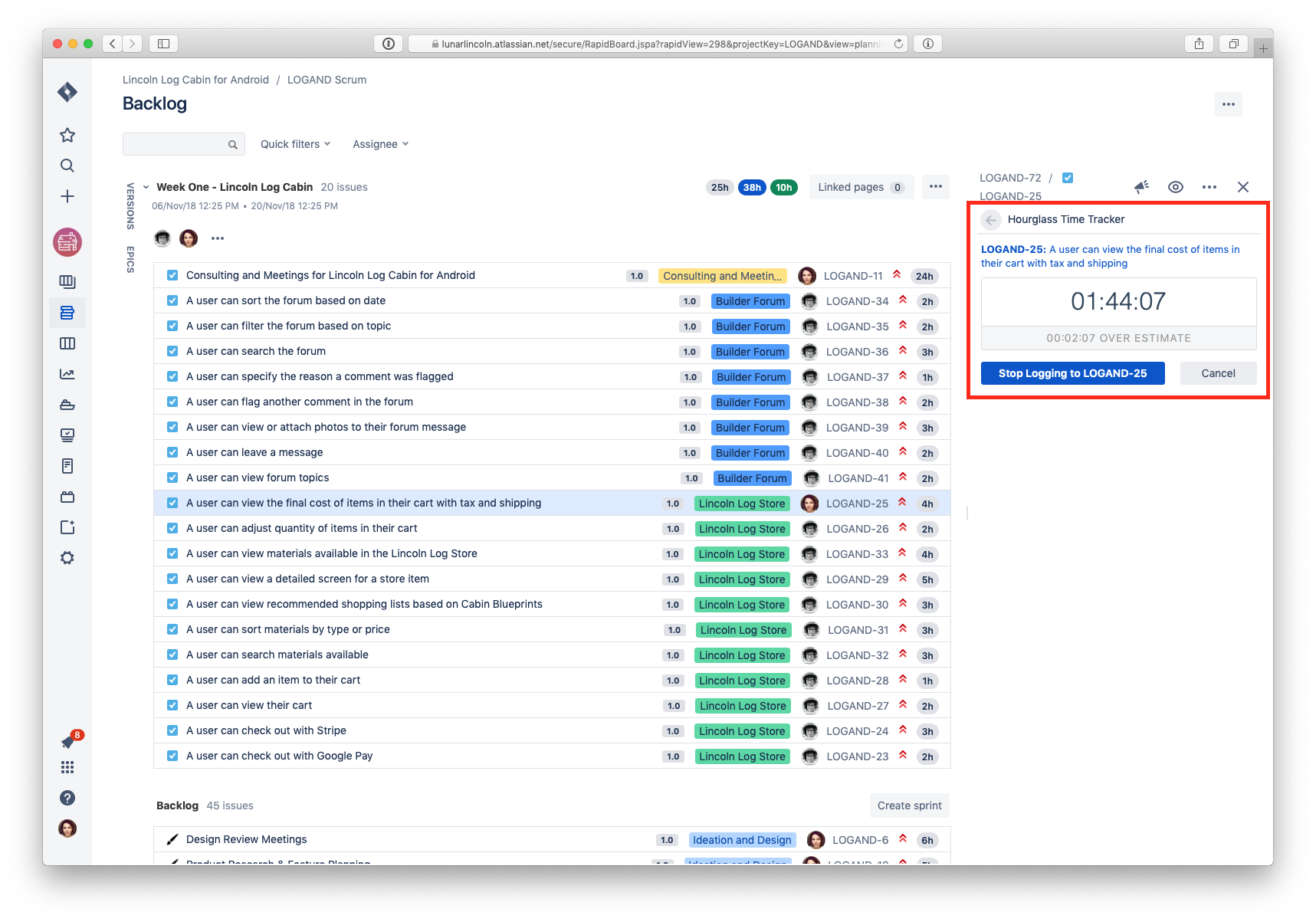Click the Builder Forum epic on LOGAND-41
This screenshot has height=922, width=1316.
pyautogui.click(x=752, y=478)
